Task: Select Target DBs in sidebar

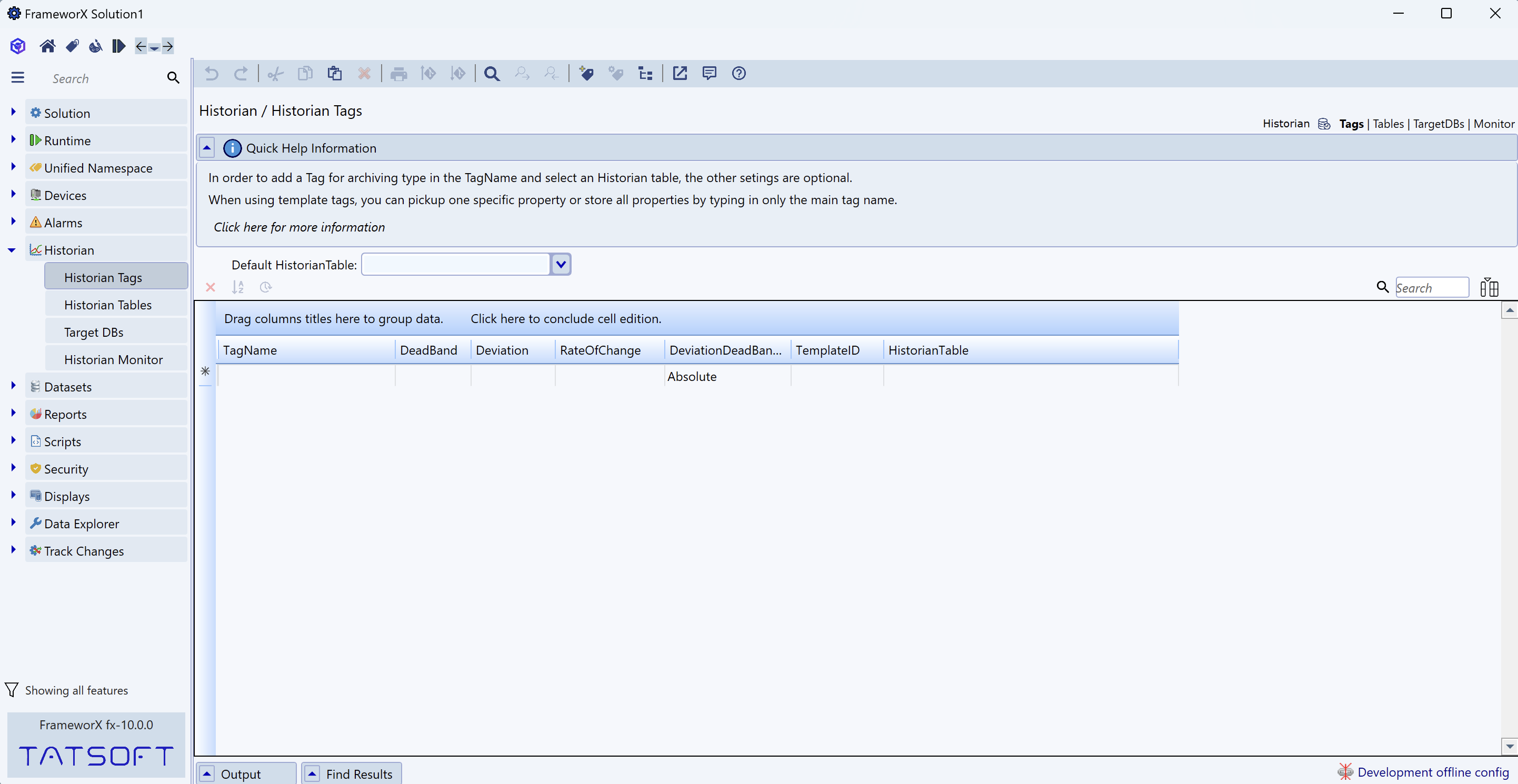Action: (116, 332)
